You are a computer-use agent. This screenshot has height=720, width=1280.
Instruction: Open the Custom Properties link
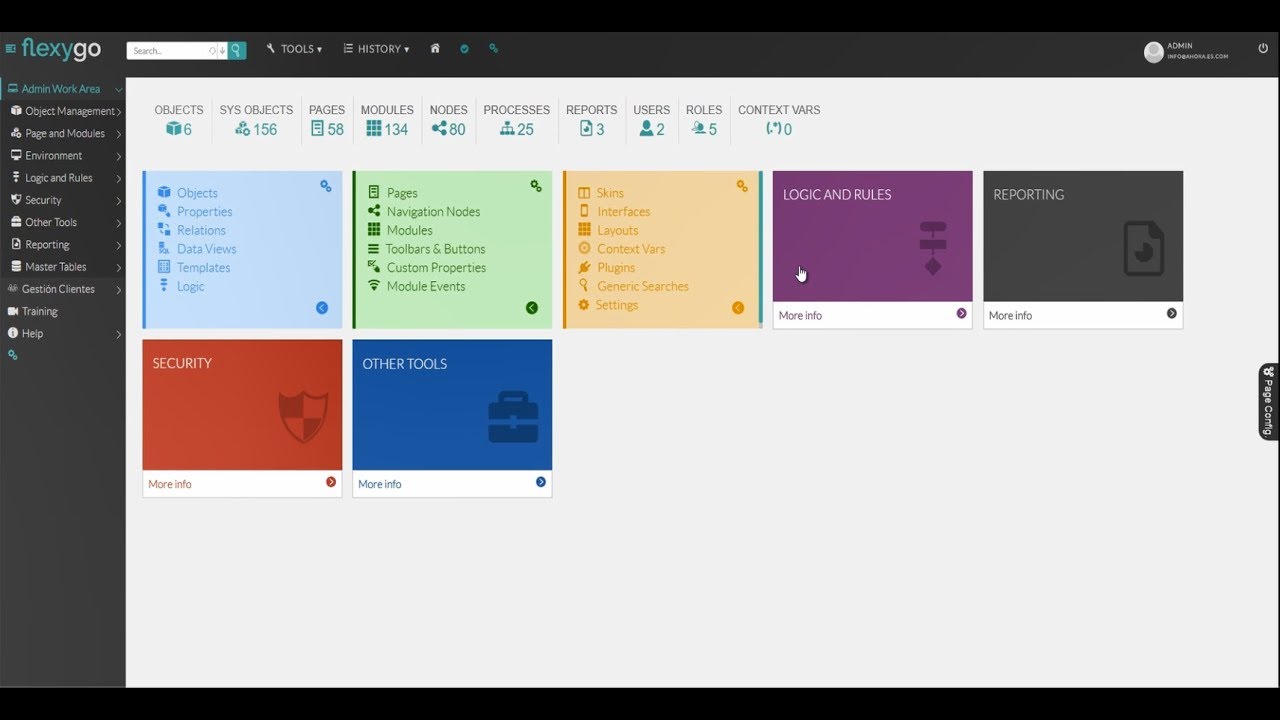436,268
